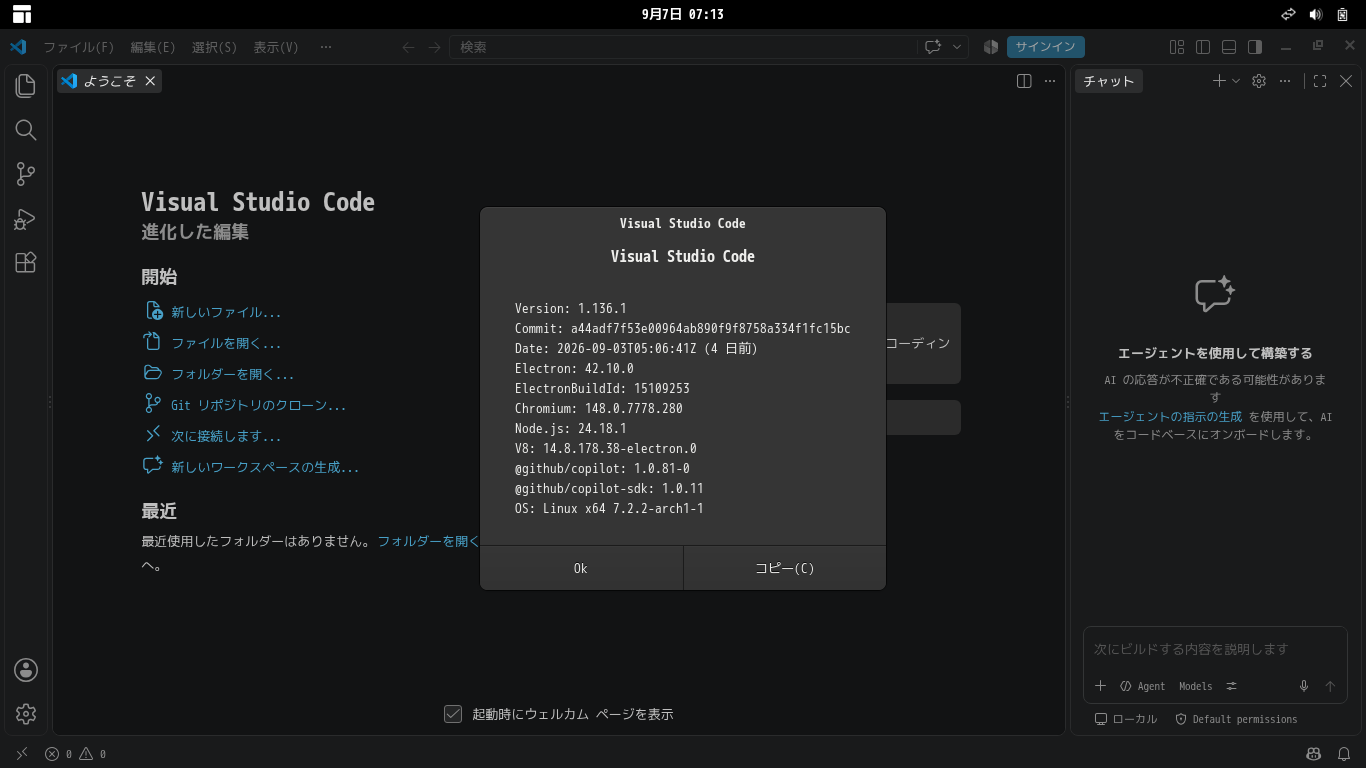Click コピー(C) in the about dialog
1366x768 pixels.
785,568
